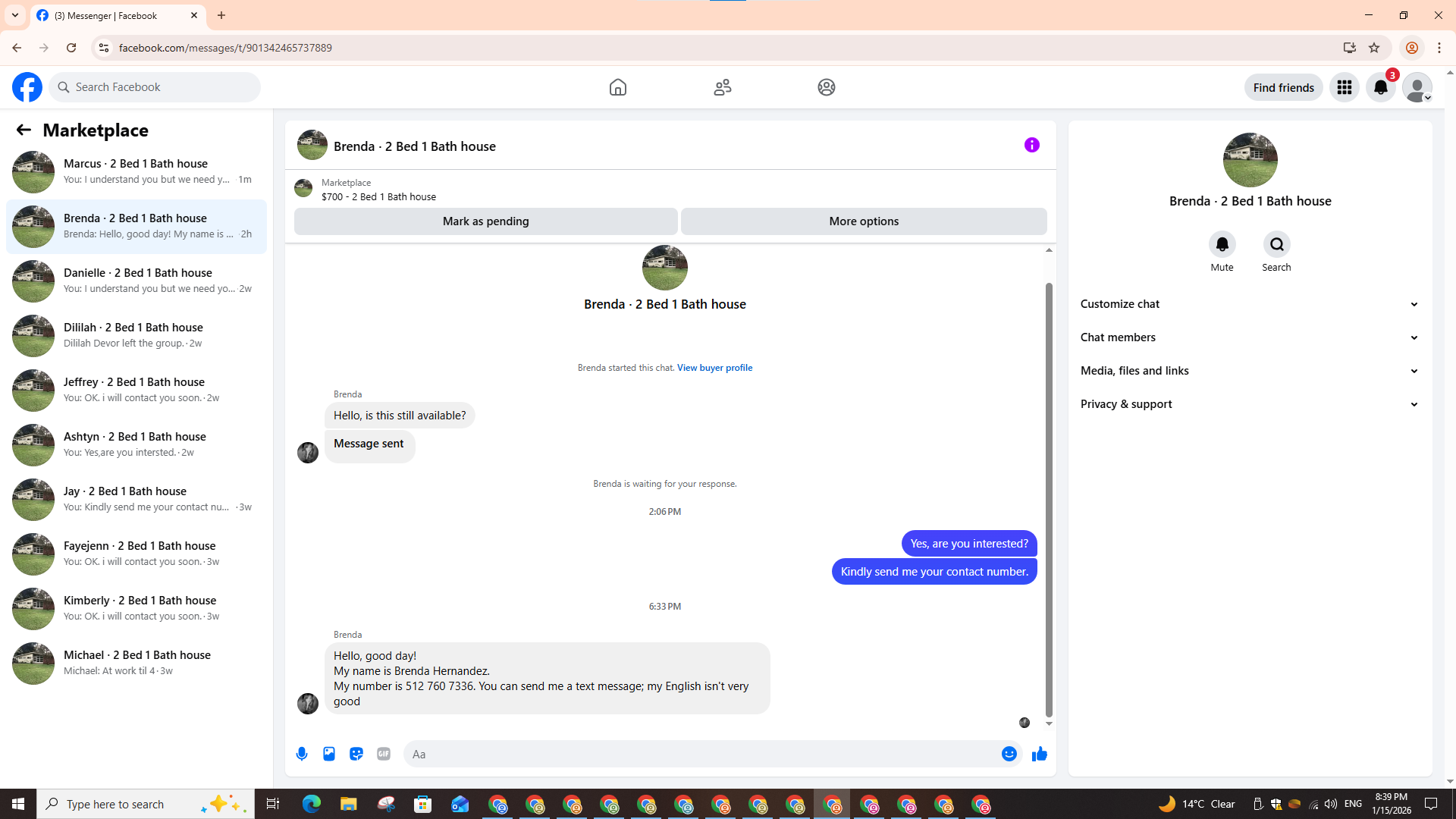Open the notifications bell
Screen dimensions: 1456x819
click(1381, 87)
